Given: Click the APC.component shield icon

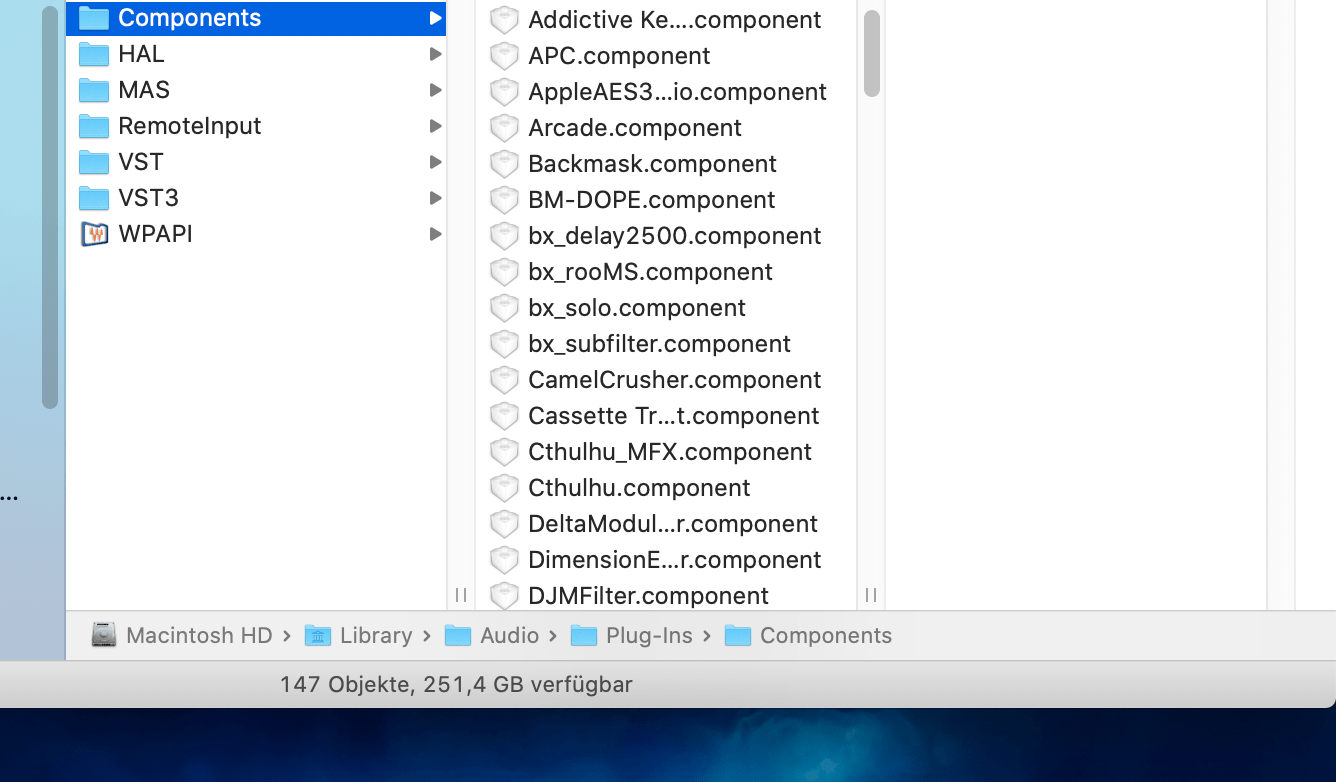Looking at the screenshot, I should [504, 56].
